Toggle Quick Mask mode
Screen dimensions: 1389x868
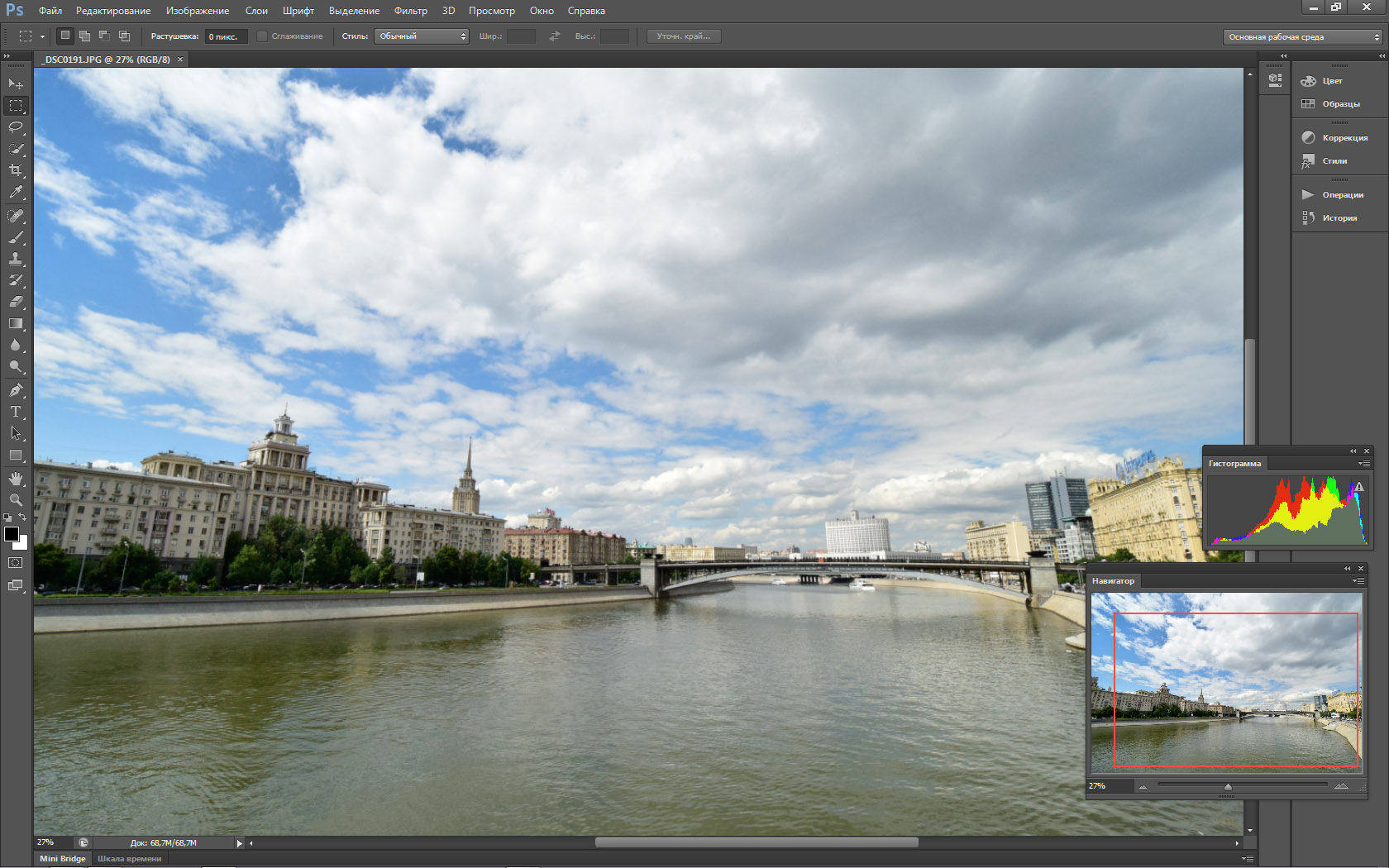tap(16, 562)
